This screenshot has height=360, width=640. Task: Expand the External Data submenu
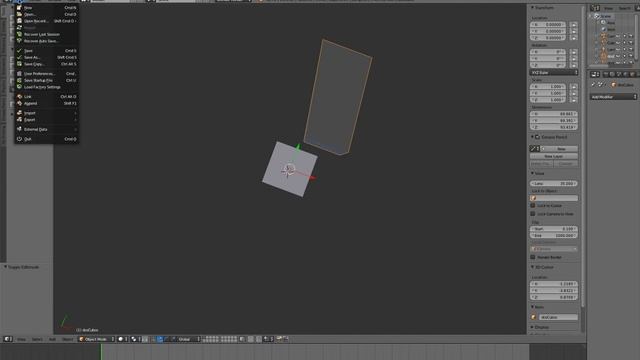pyautogui.click(x=47, y=129)
